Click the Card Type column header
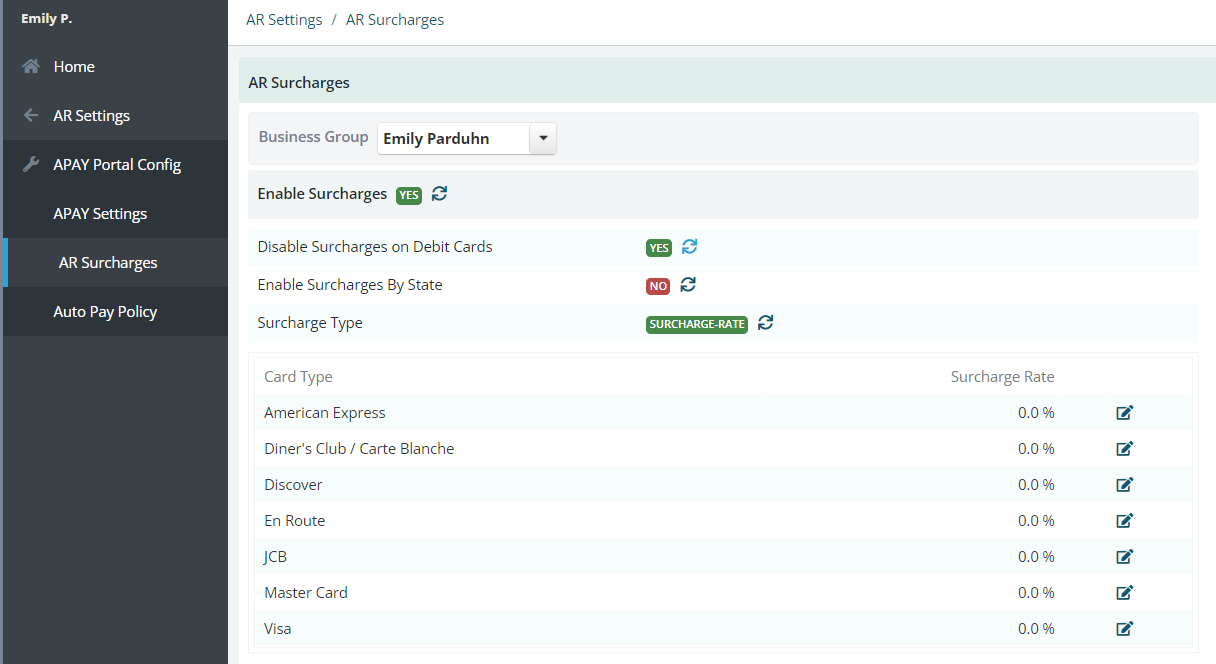1216x664 pixels. pos(298,377)
